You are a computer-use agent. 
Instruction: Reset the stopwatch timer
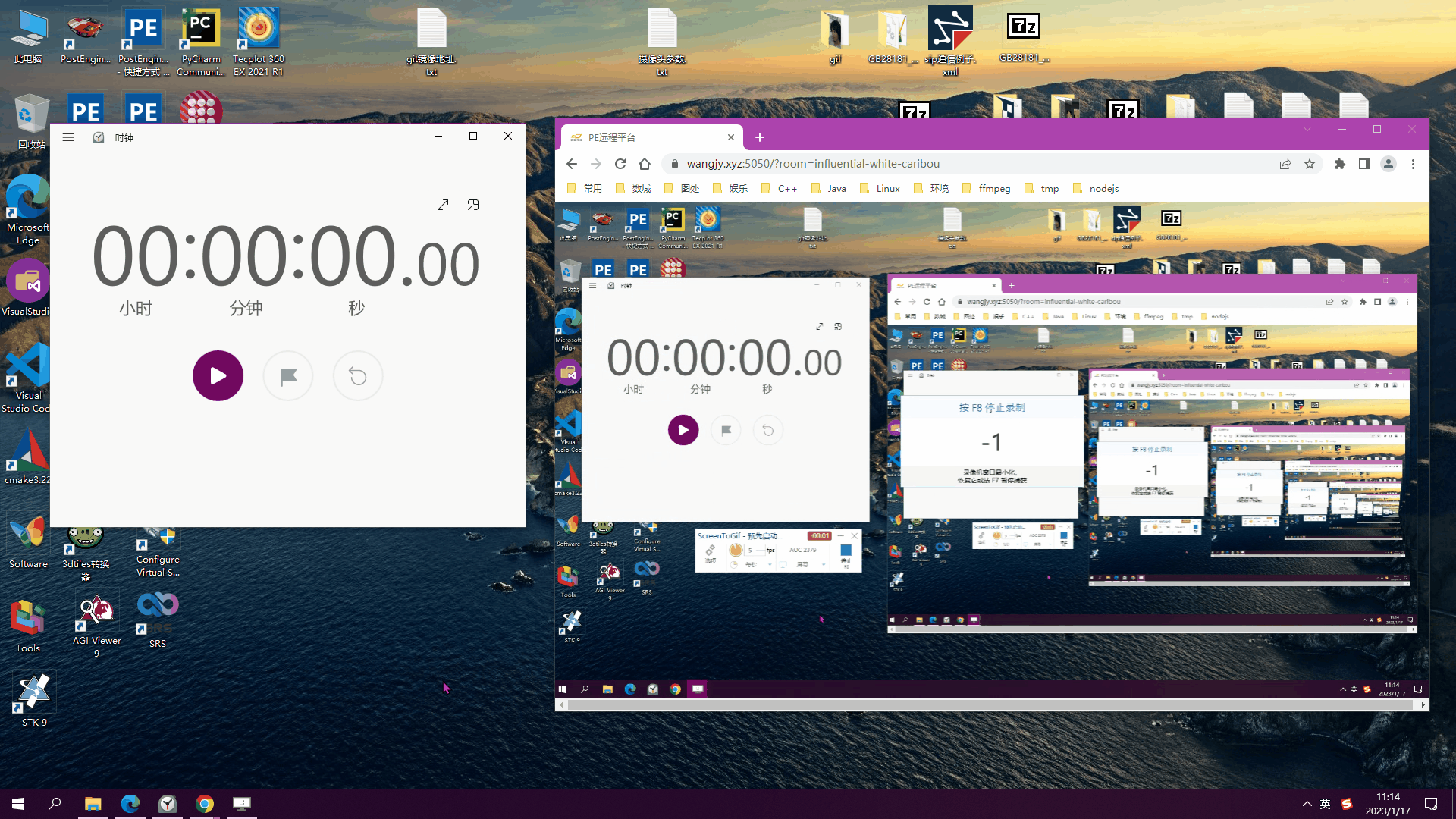point(358,375)
